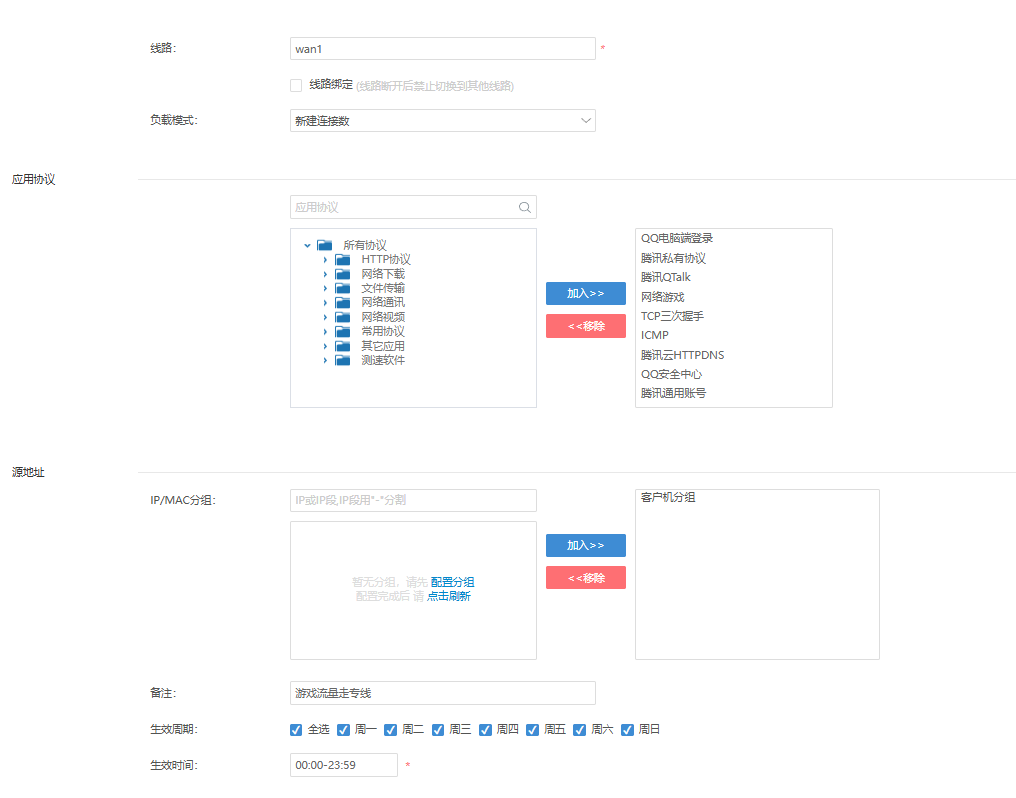
Task: Uncheck the 周二 checkbox
Action: click(391, 730)
